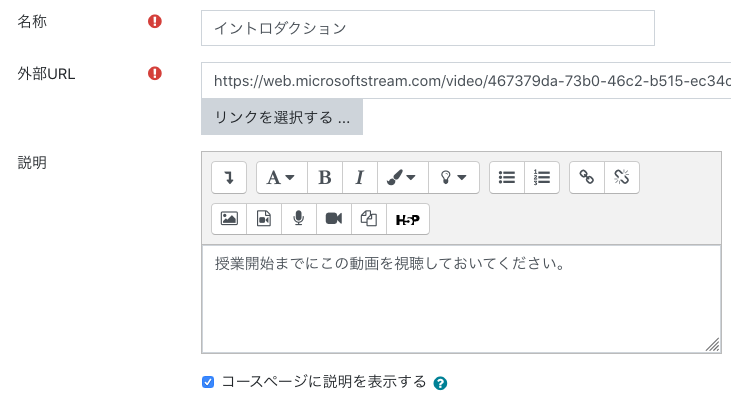The height and width of the screenshot is (404, 731).
Task: Click the コースページに説明を表示する label text
Action: coord(324,382)
